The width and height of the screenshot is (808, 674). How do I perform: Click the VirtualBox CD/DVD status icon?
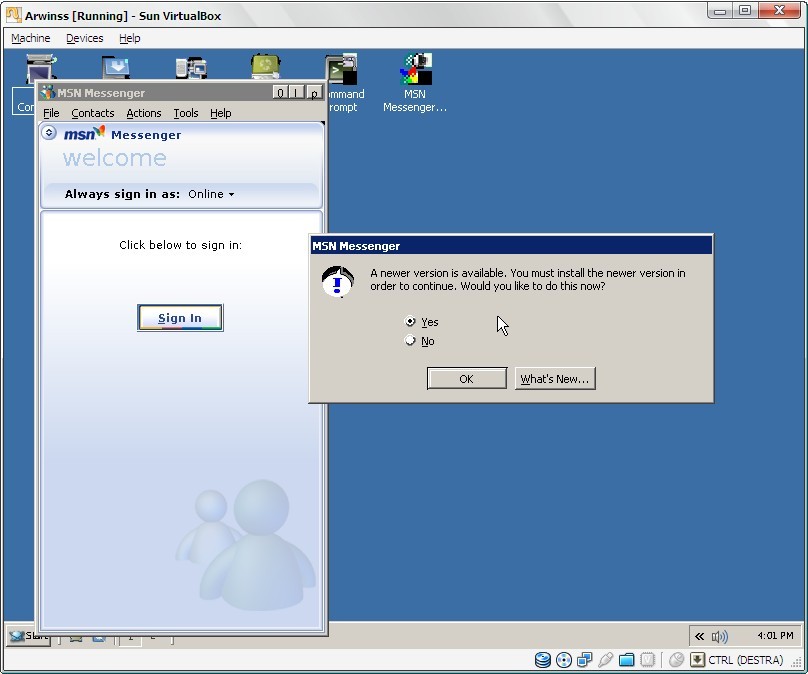click(x=564, y=660)
